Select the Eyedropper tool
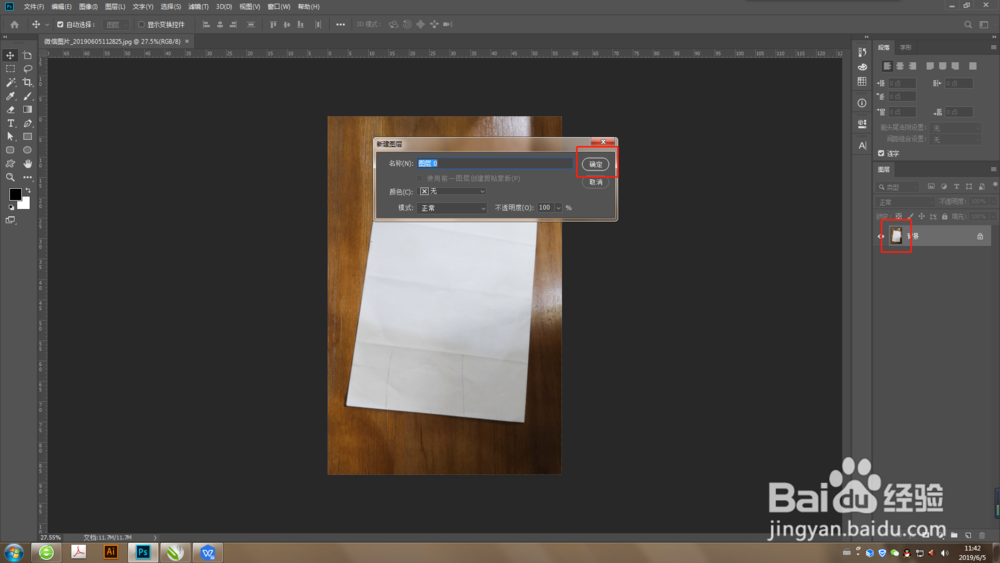This screenshot has width=1000, height=563. click(x=10, y=96)
